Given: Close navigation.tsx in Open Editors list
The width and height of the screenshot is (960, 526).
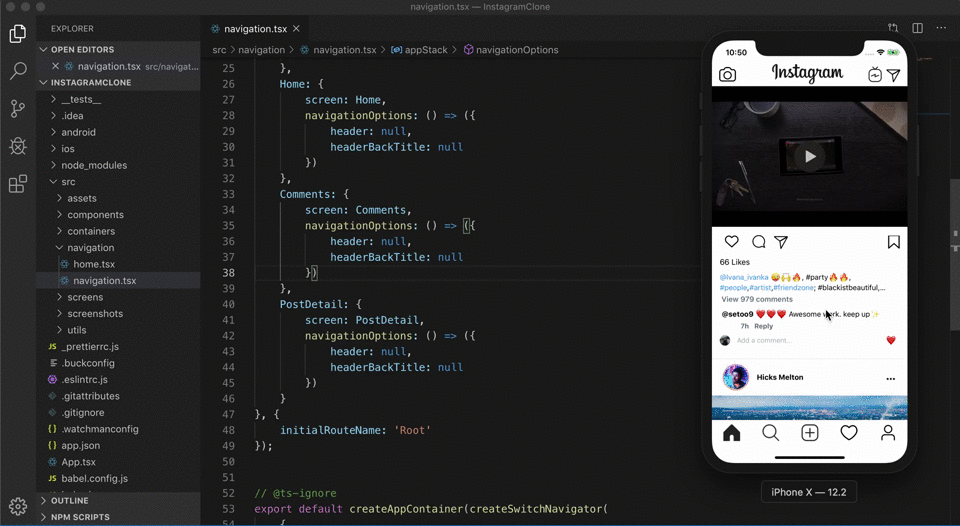Looking at the screenshot, I should (x=55, y=66).
